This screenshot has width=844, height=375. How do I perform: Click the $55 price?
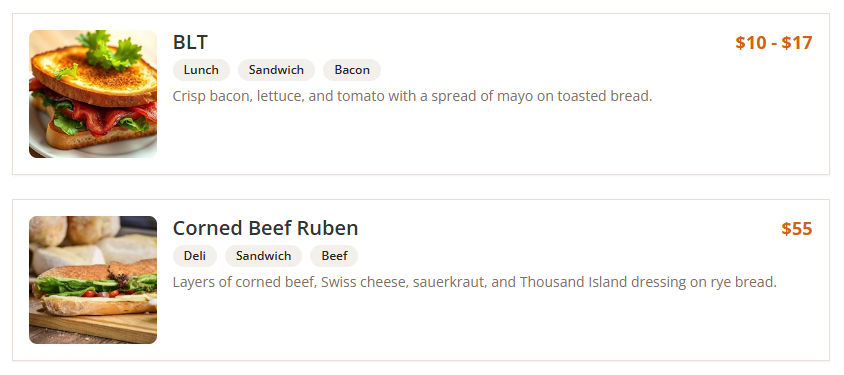[x=797, y=229]
